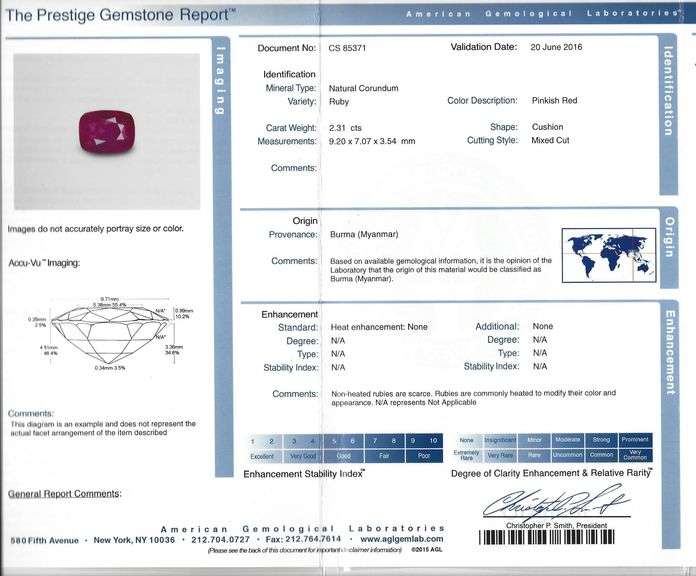
Task: Click the 'Pinkish Red' color description
Action: pos(554,100)
